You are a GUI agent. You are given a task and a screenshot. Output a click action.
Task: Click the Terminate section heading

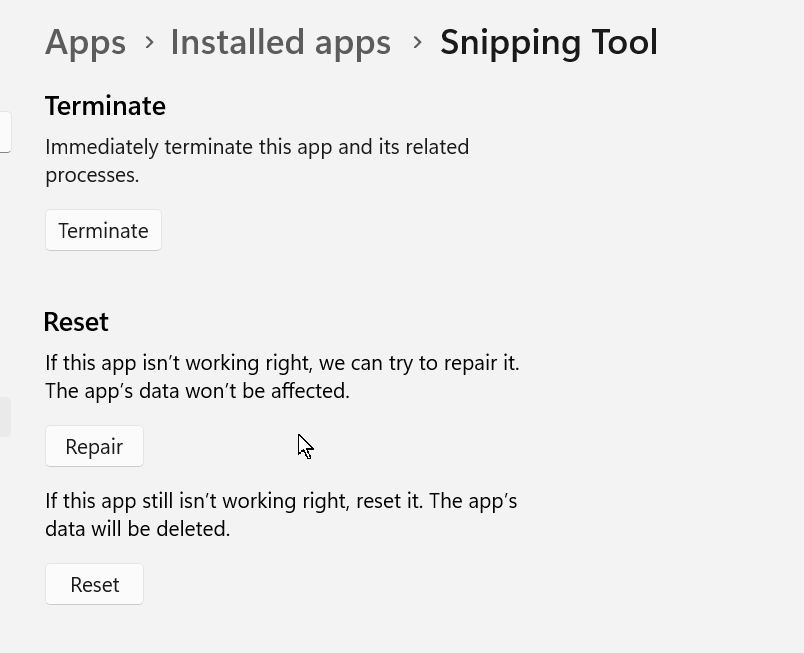tap(105, 106)
